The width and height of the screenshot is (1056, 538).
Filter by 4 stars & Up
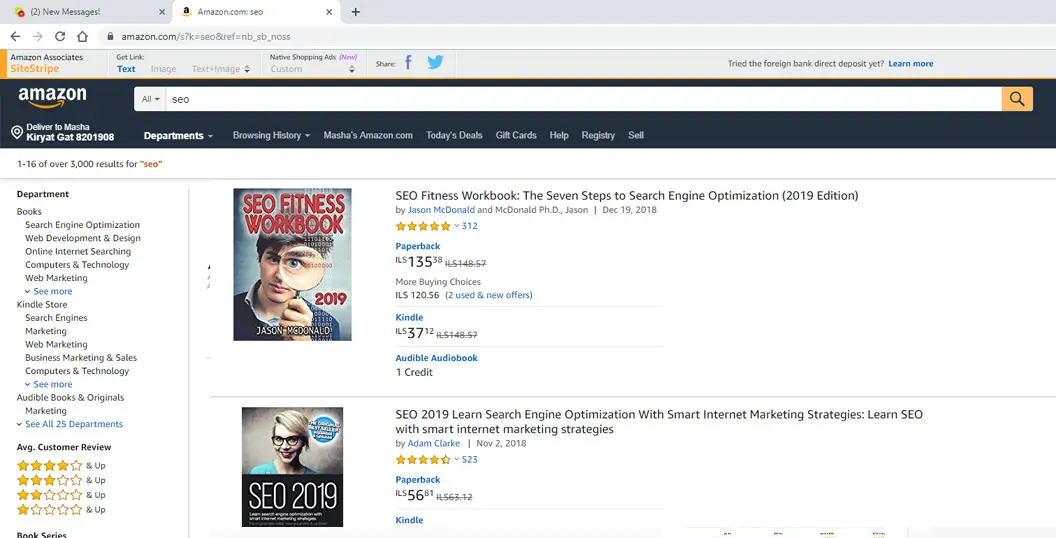click(61, 465)
